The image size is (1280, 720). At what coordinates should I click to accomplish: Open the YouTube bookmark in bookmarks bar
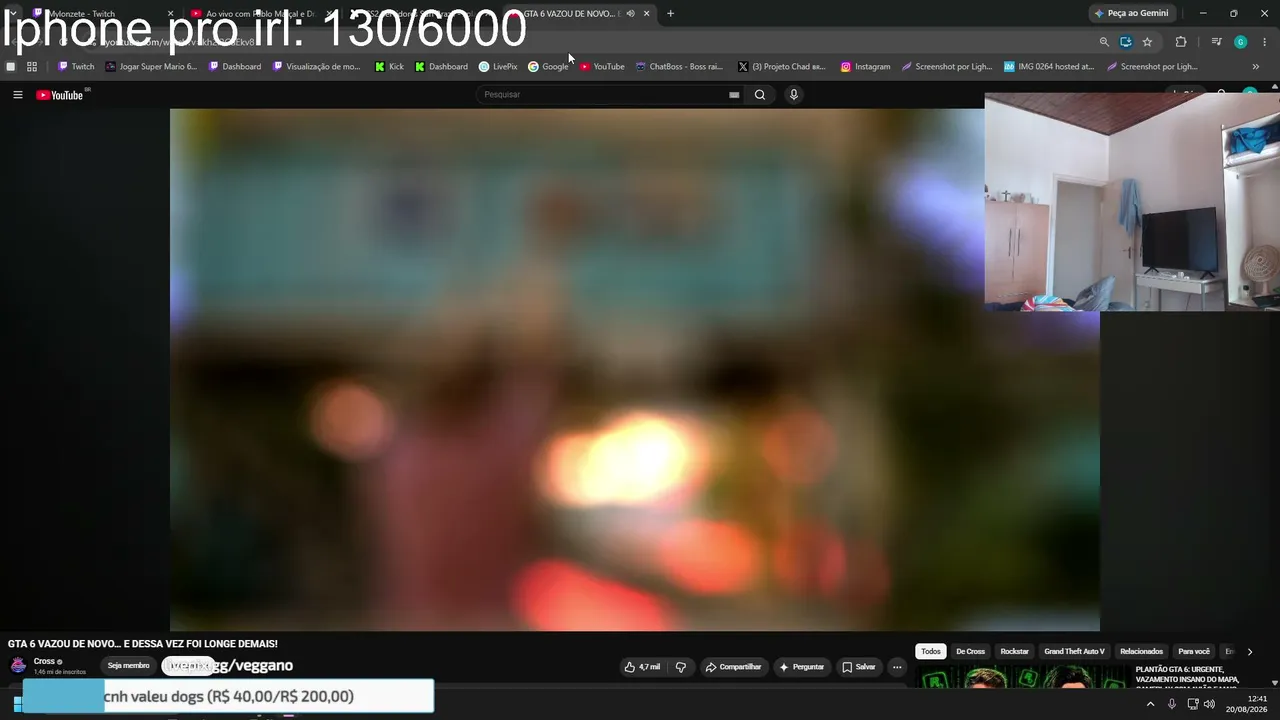pos(602,67)
